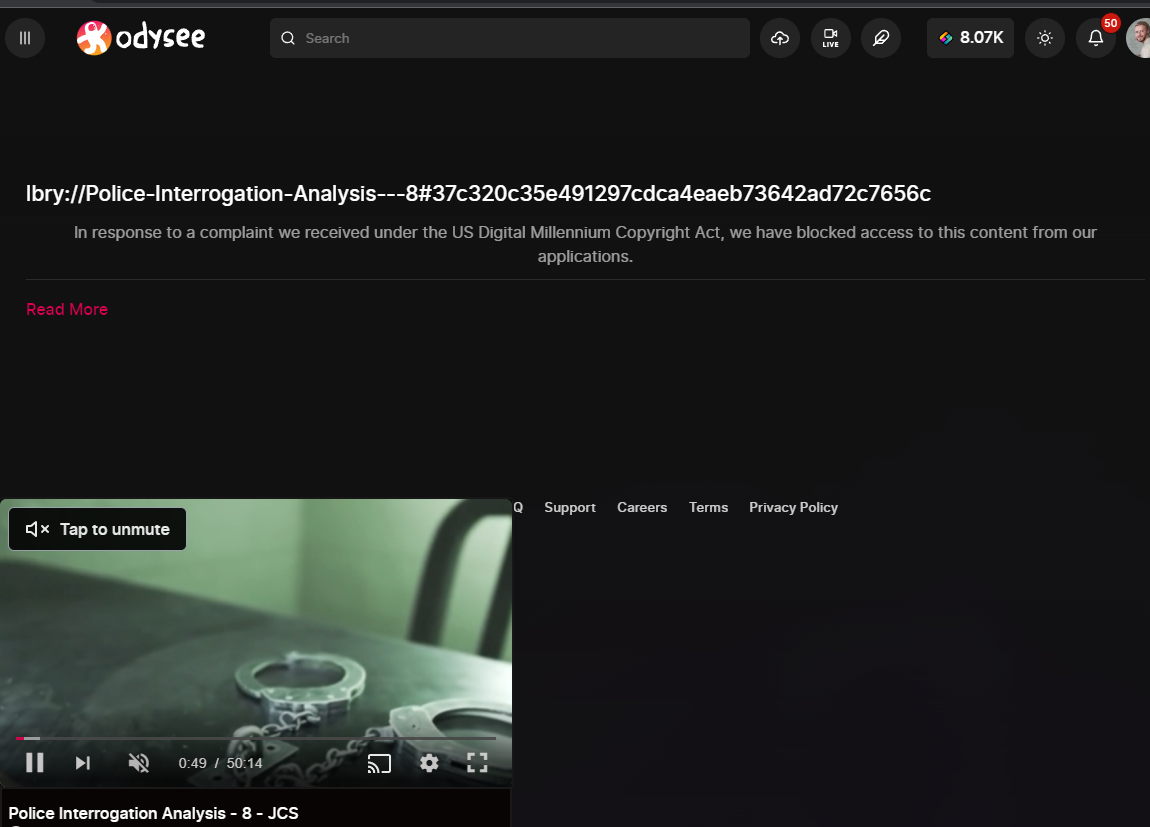Open the cloud upload icon
1150x827 pixels.
point(780,38)
